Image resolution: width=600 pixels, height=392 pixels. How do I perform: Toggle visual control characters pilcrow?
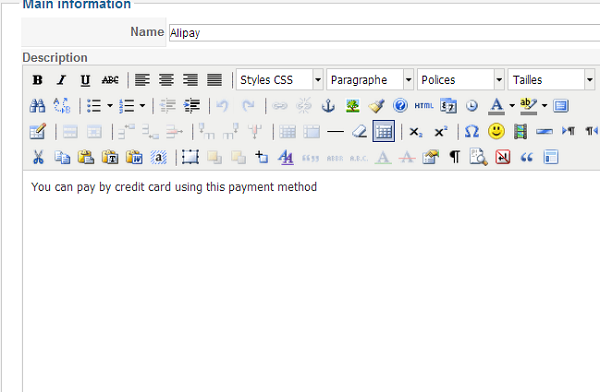click(x=455, y=157)
